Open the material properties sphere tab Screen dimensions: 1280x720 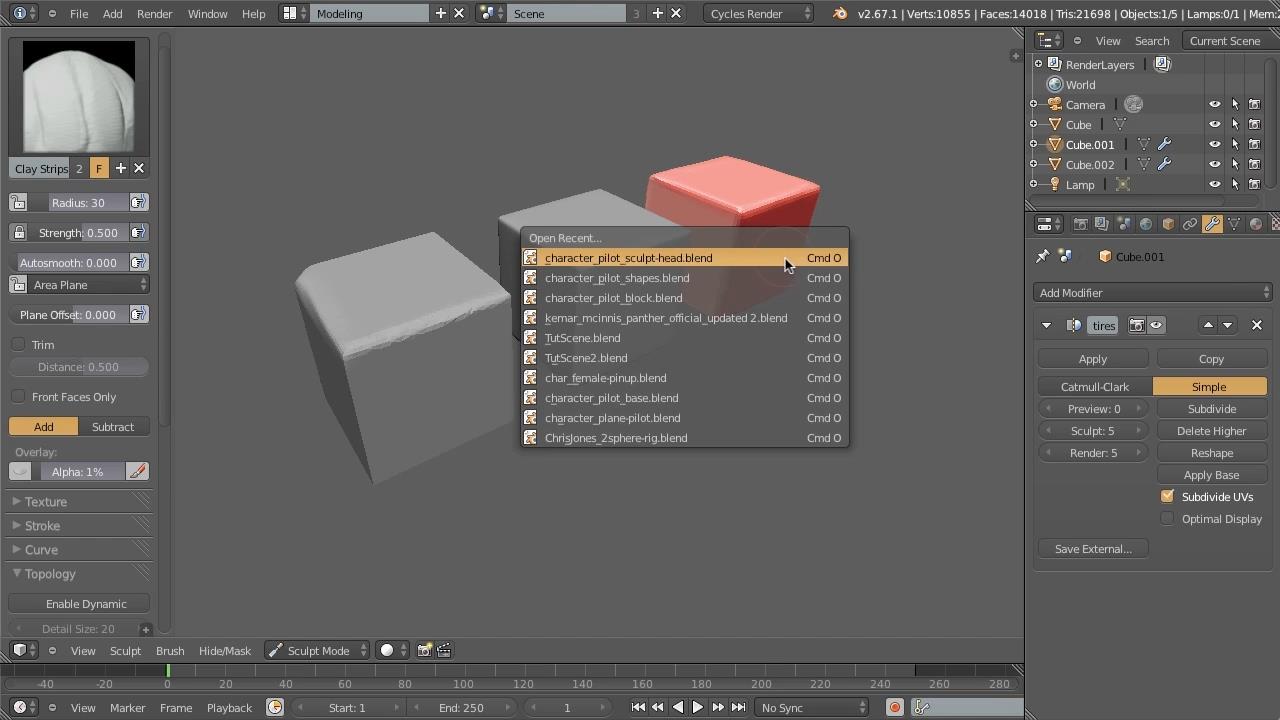1256,224
